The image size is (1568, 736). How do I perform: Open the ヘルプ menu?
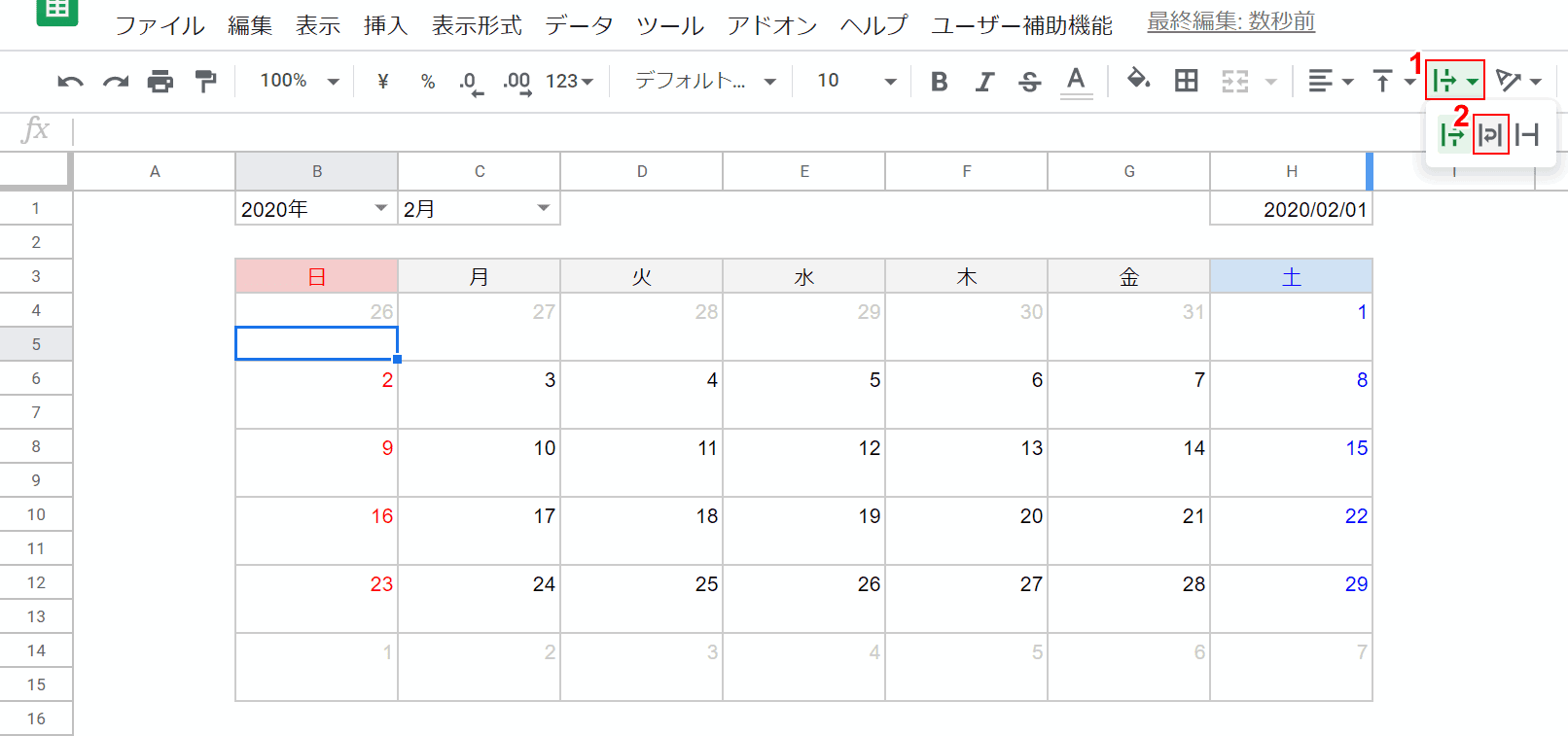874,26
